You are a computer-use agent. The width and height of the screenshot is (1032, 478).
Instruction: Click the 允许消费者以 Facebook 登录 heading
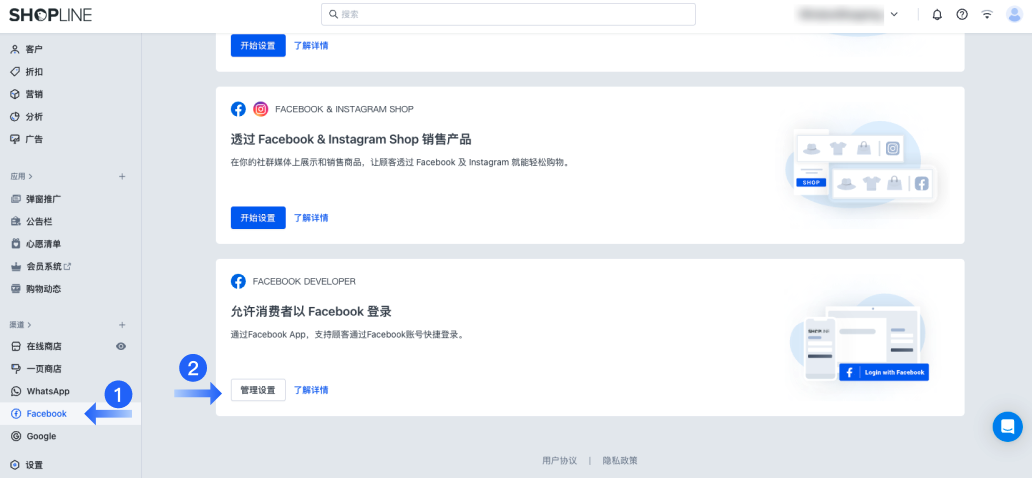pos(311,311)
